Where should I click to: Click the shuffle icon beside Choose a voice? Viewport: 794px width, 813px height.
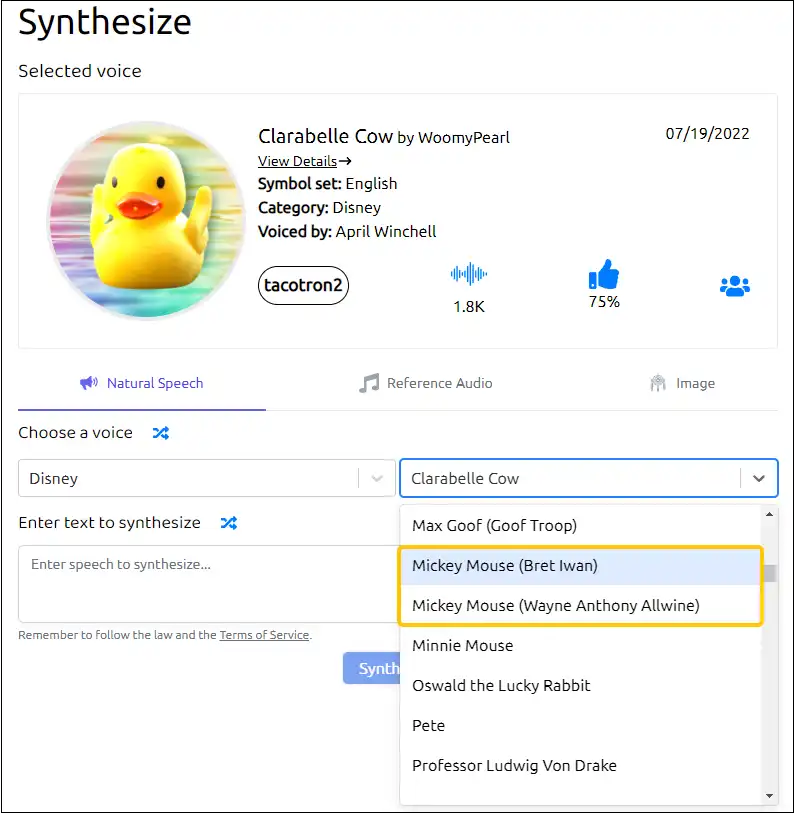point(161,433)
